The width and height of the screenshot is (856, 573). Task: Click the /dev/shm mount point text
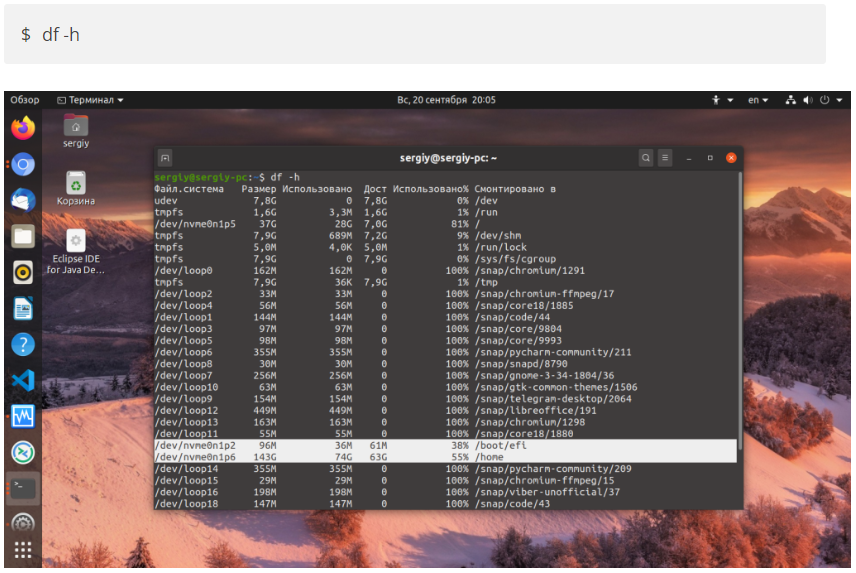click(498, 235)
